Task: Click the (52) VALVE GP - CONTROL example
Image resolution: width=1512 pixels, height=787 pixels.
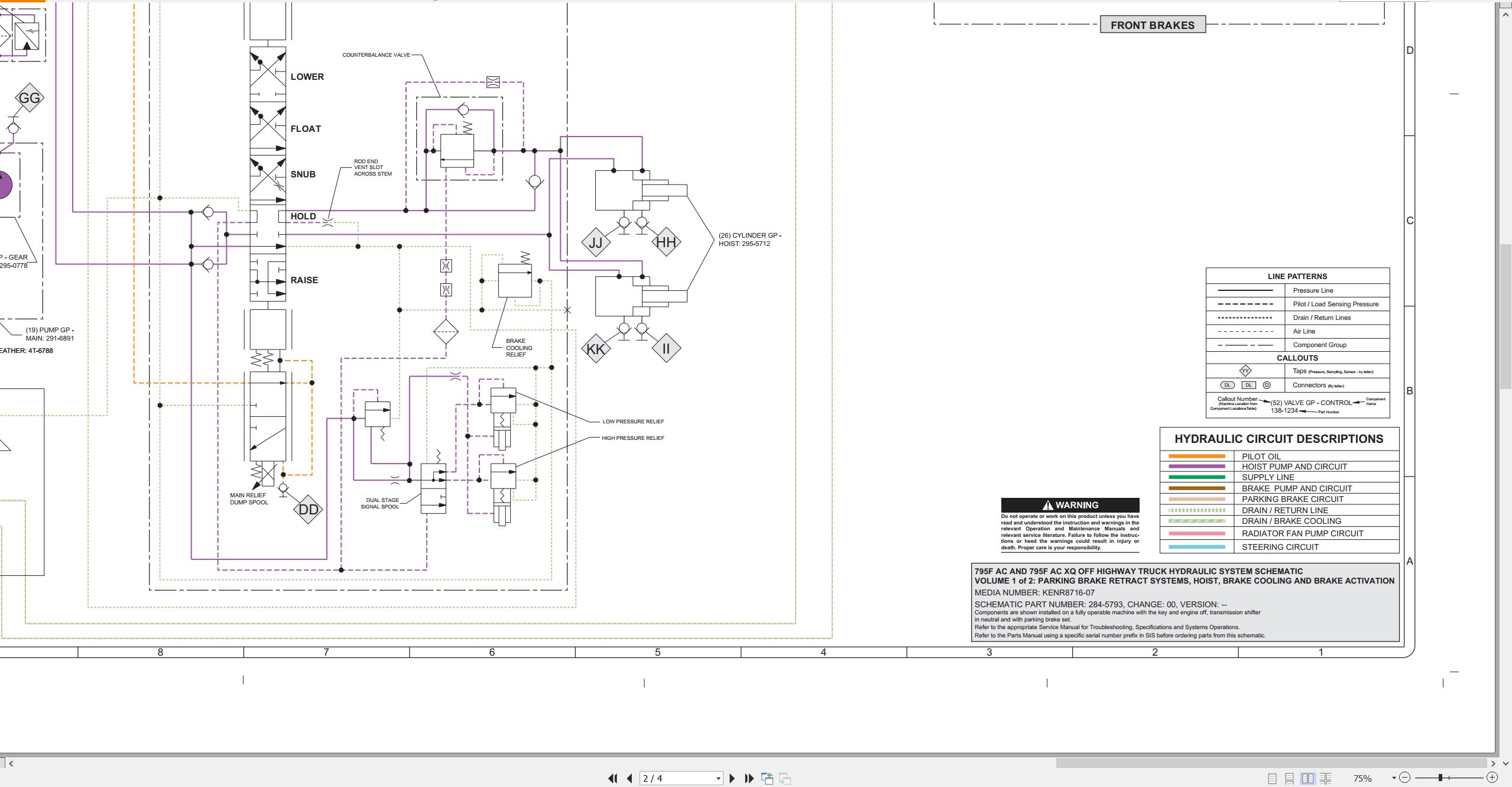Action: coord(1311,406)
